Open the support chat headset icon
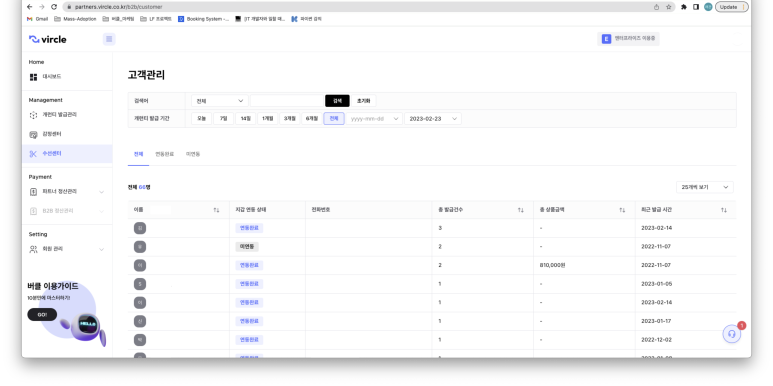Viewport: 773px width, 386px height. click(732, 334)
